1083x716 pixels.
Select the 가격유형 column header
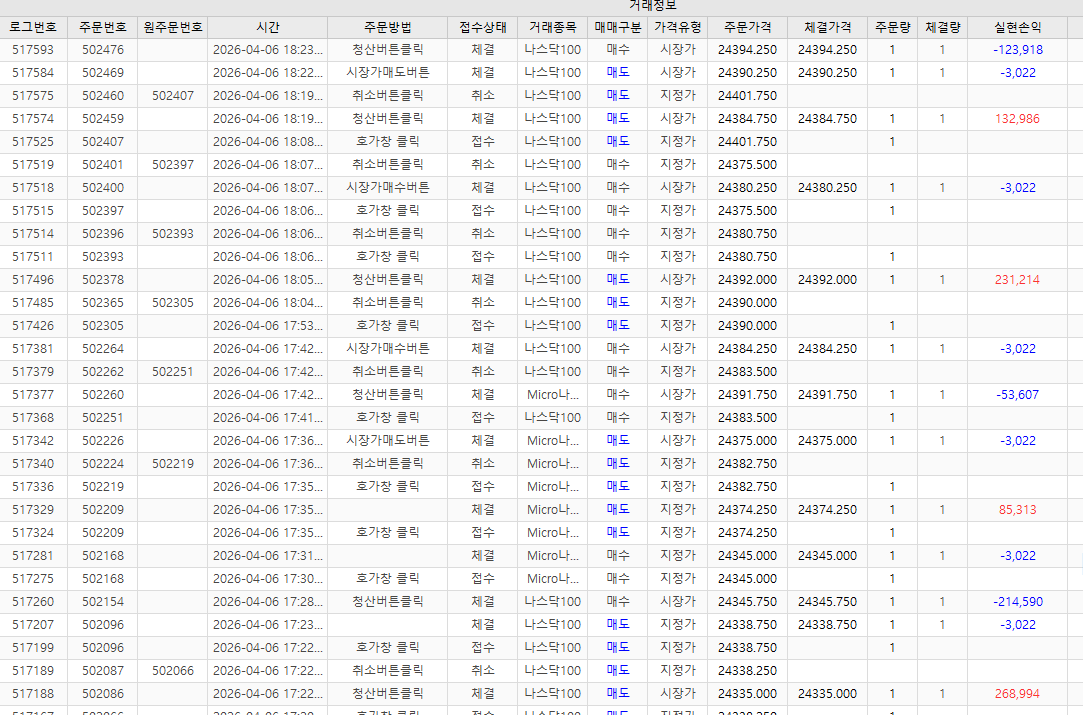click(x=678, y=28)
